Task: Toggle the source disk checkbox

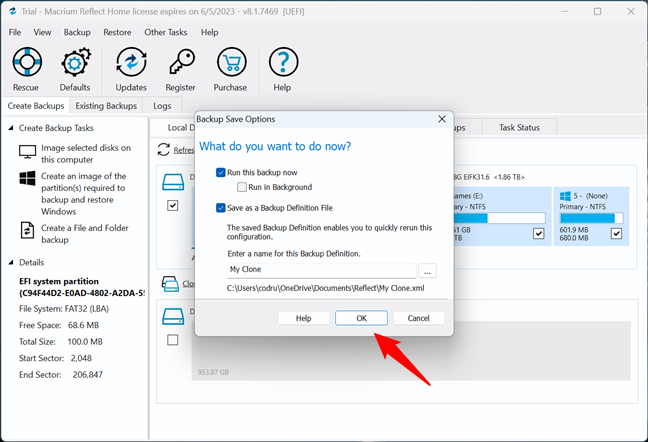Action: (173, 205)
